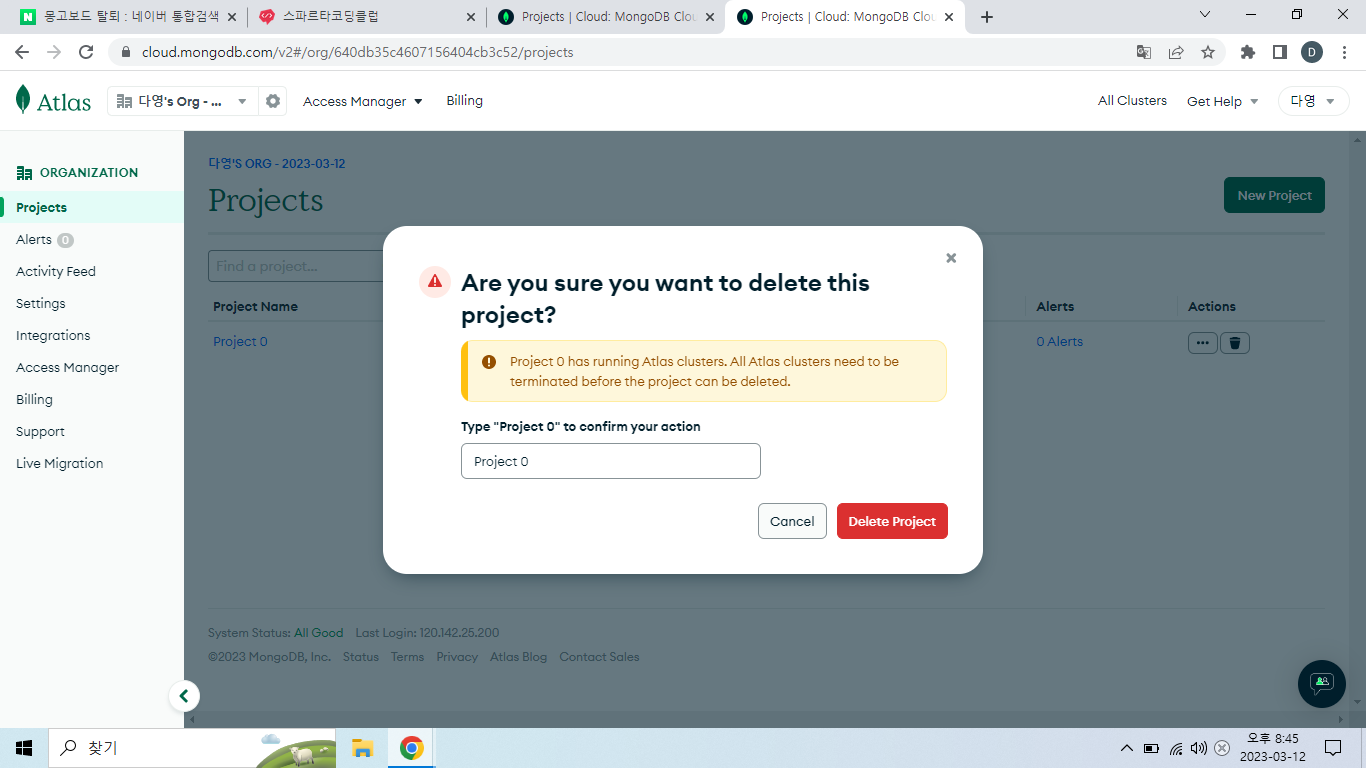The width and height of the screenshot is (1366, 768).
Task: Open the Project 0 link
Action: pyautogui.click(x=240, y=341)
